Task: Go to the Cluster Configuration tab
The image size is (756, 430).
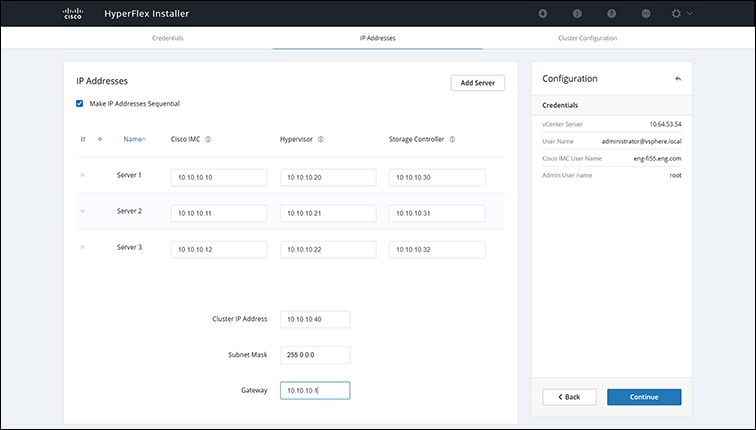Action: pyautogui.click(x=587, y=38)
